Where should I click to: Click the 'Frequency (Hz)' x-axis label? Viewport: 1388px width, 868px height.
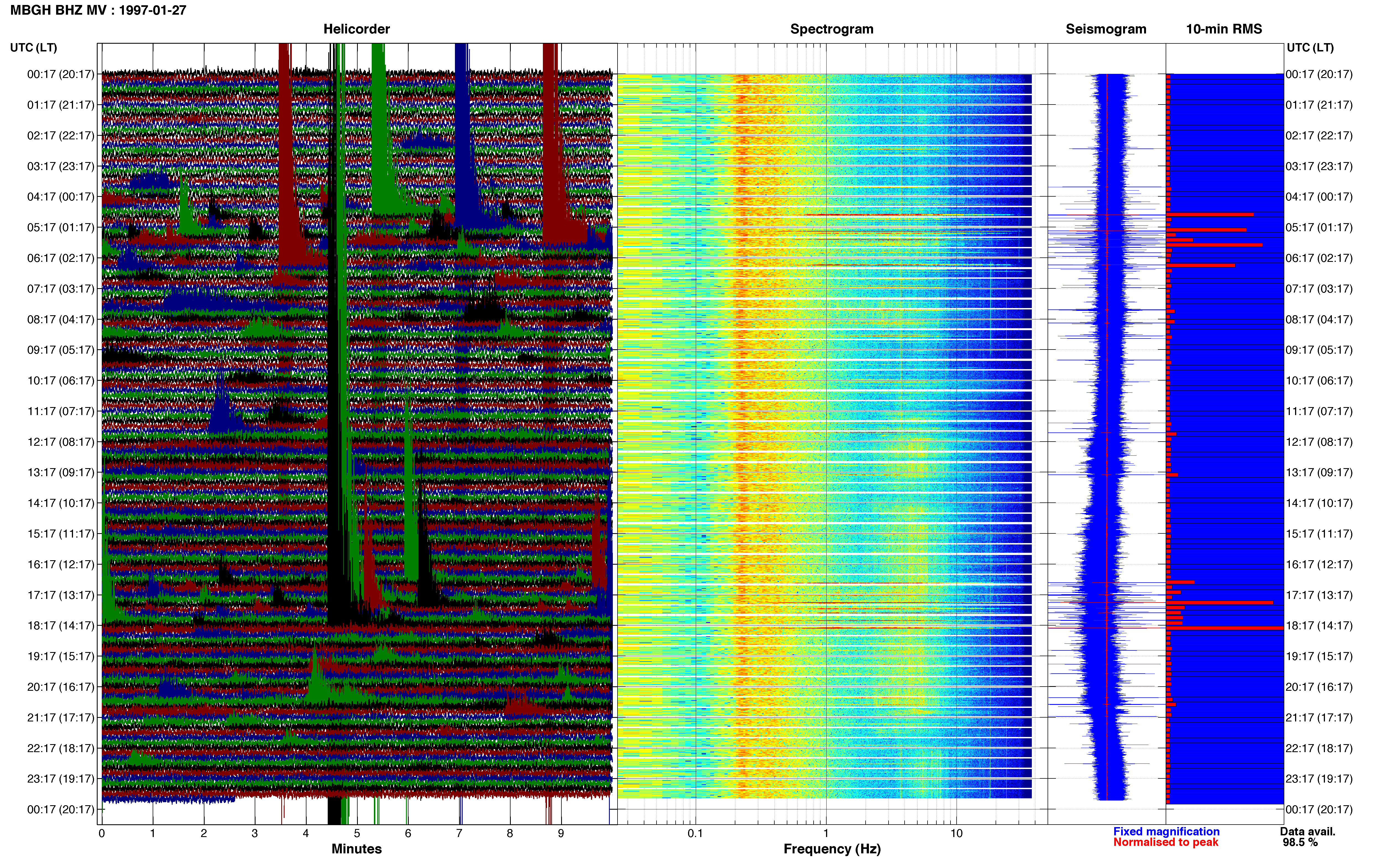coord(832,848)
